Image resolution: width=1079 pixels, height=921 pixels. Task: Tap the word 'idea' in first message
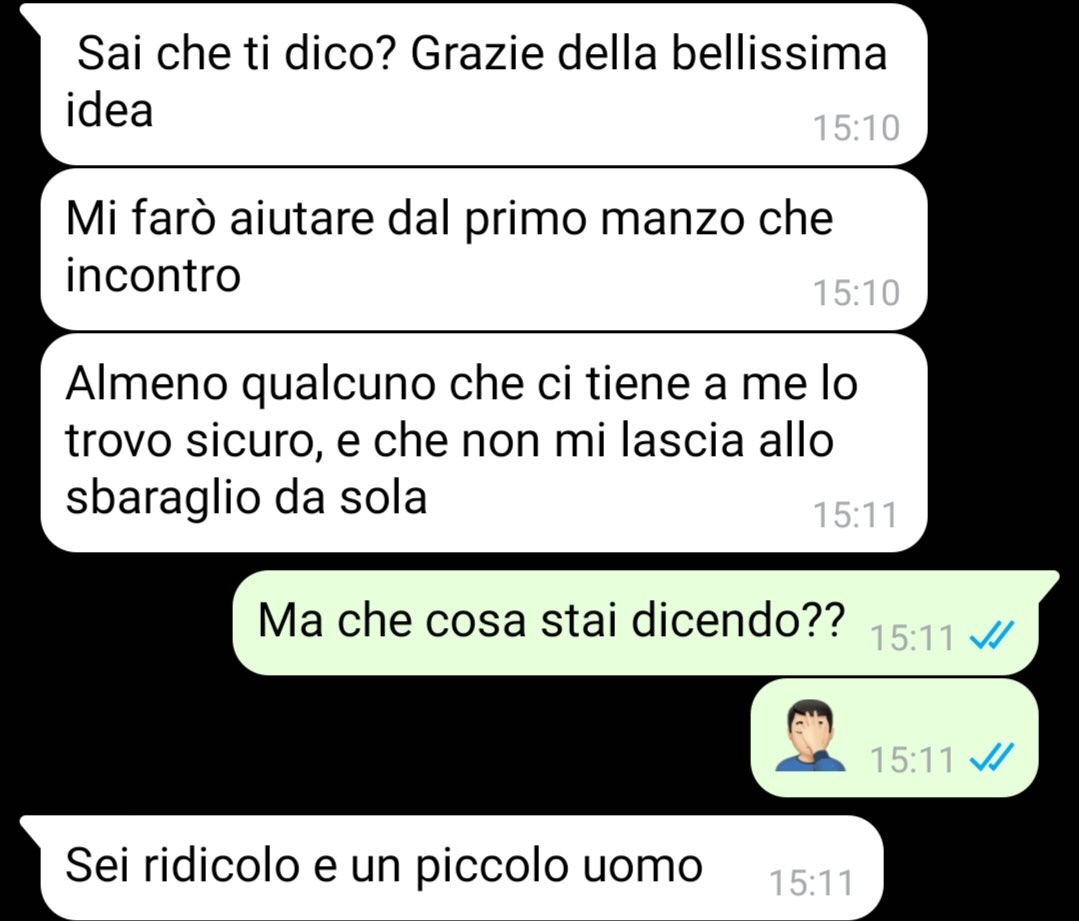coord(109,110)
